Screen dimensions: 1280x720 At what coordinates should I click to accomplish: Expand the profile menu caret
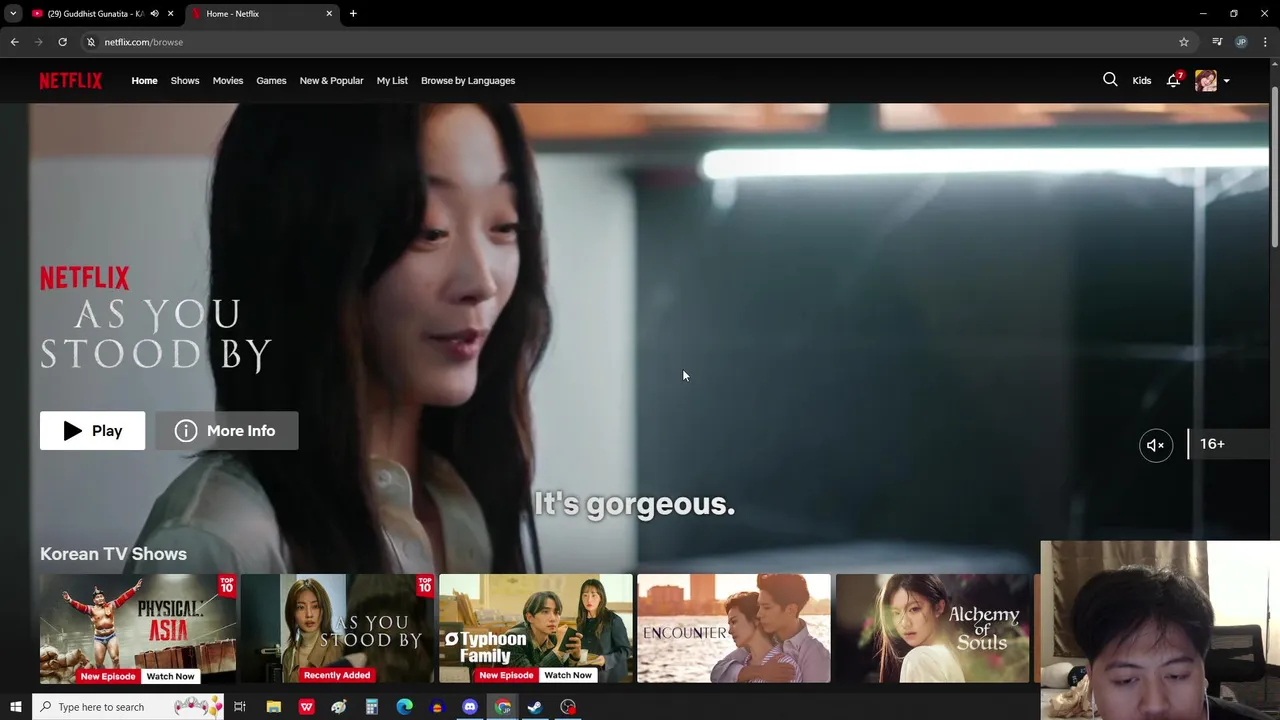coord(1226,81)
